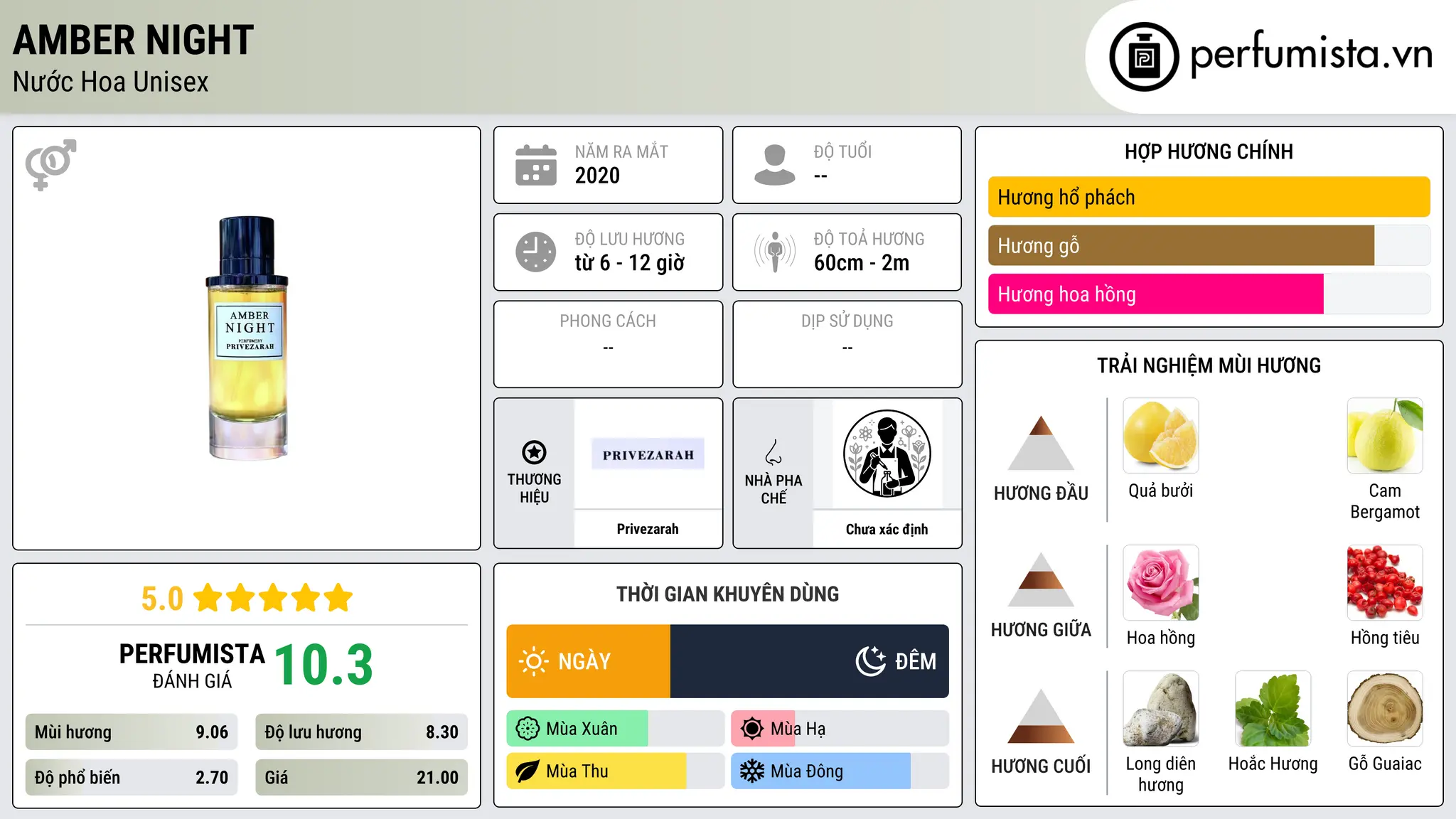
Task: Click the Mùa Hạ season bar
Action: 840,729
